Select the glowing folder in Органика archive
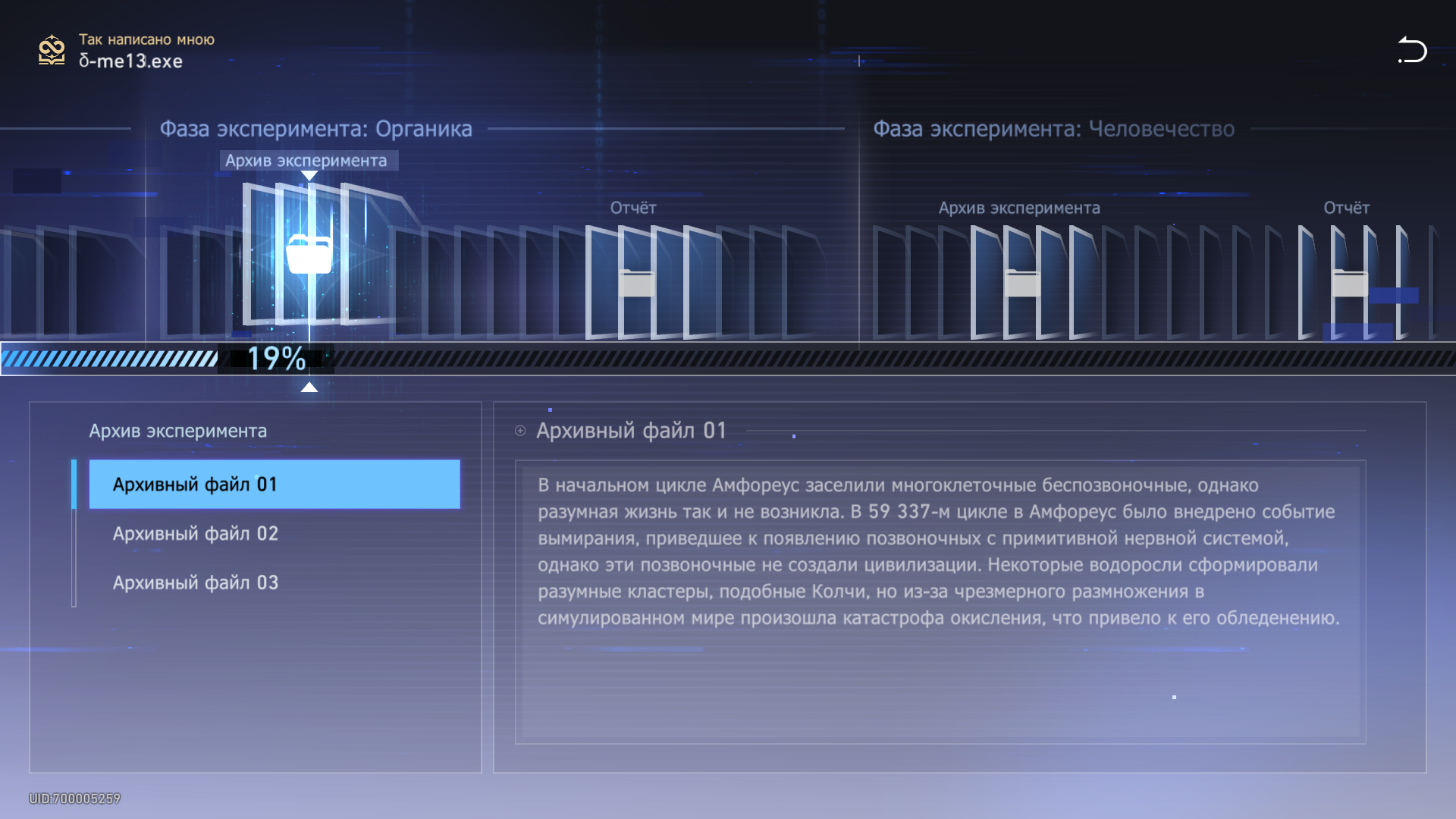 (309, 254)
